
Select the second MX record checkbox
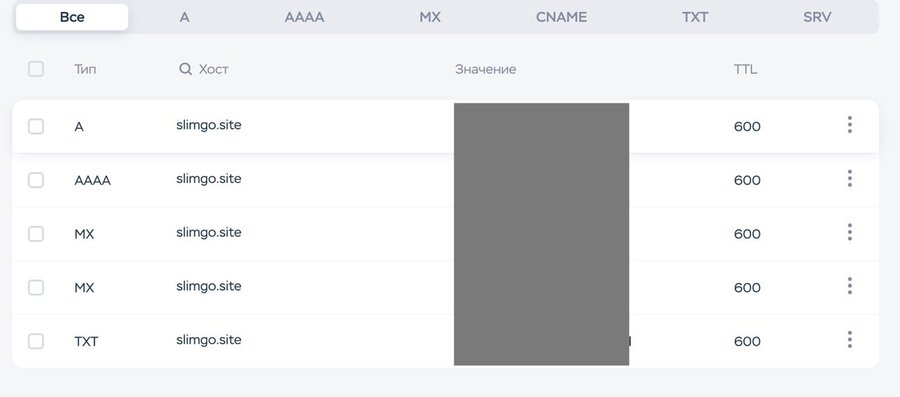pos(36,287)
